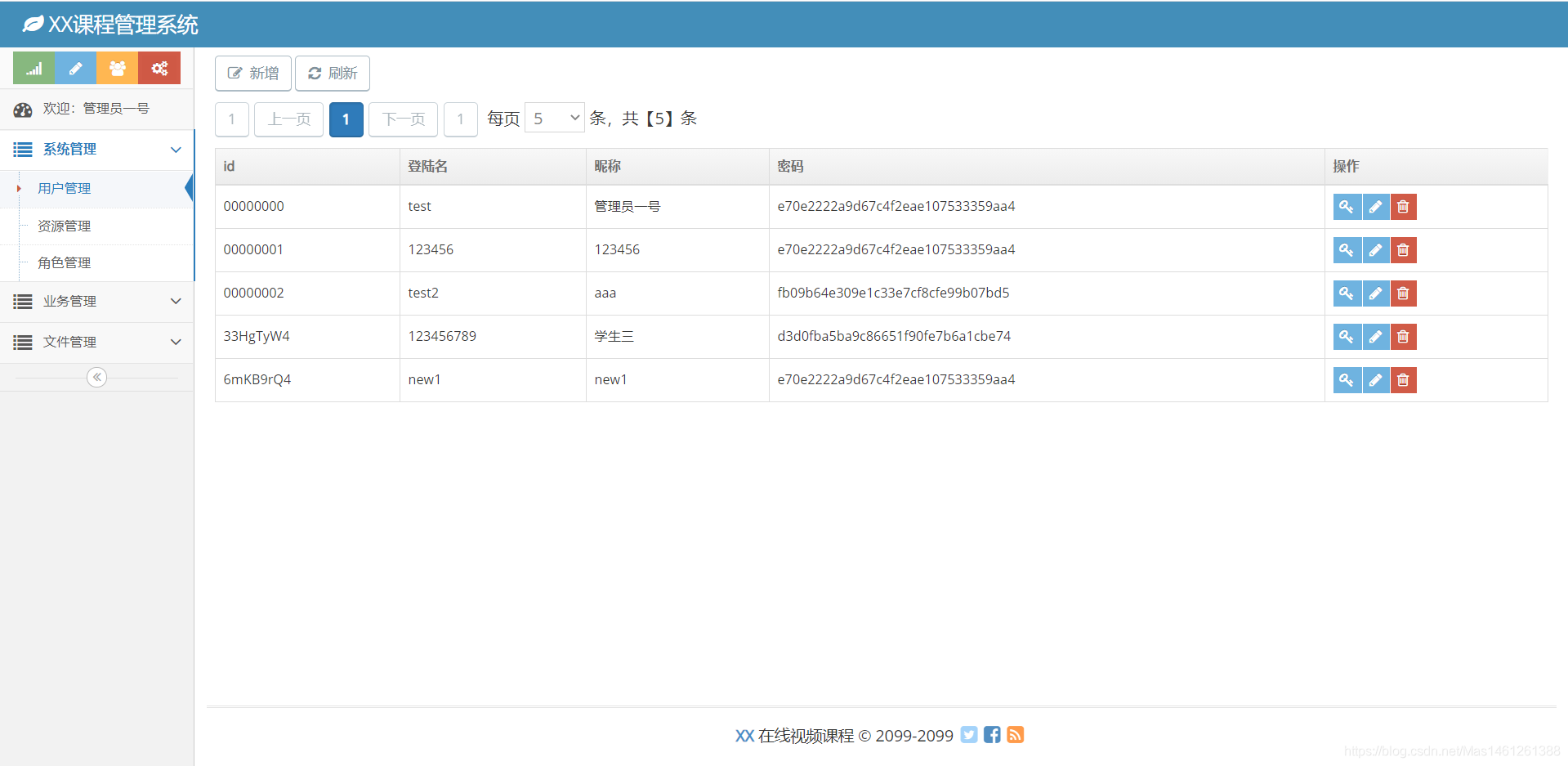
Task: Open the per-page count dropdown
Action: 554,119
